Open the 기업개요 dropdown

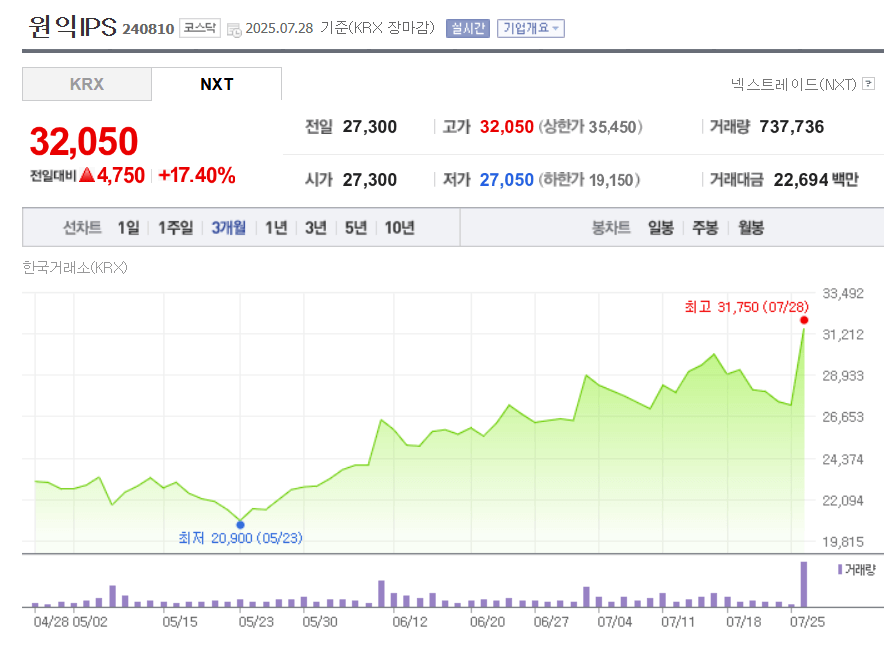coord(530,28)
